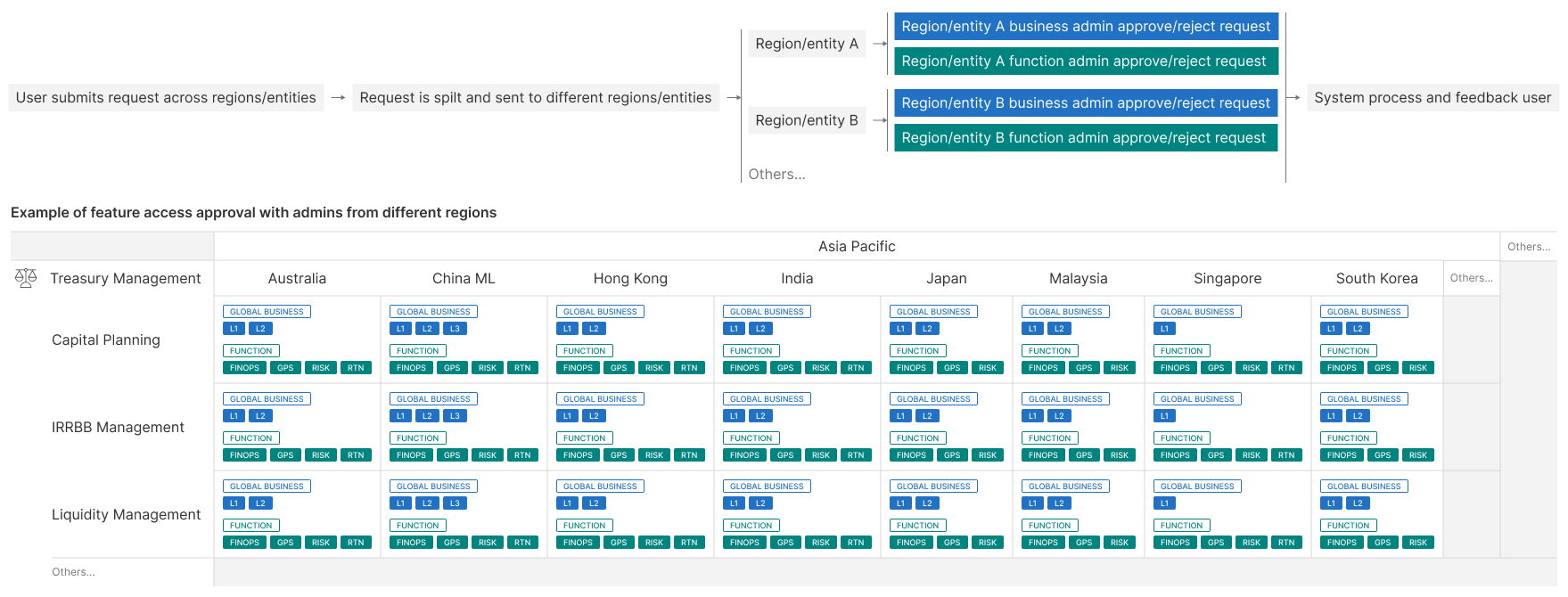The image size is (1568, 597).
Task: Click Region/entity B function admin approve/reject box
Action: click(x=1085, y=138)
